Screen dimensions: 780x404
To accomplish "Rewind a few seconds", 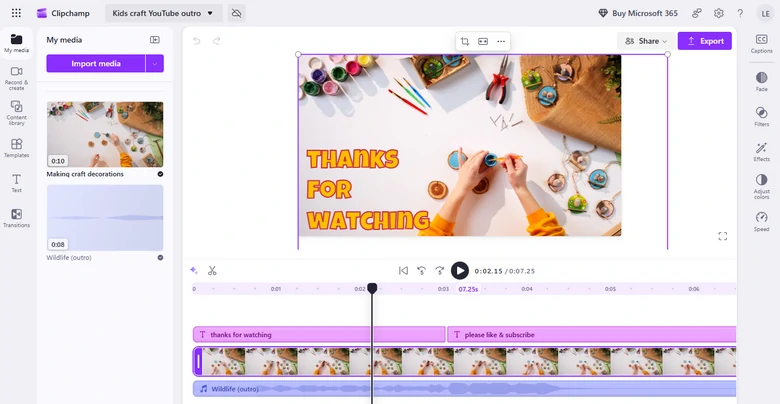I will (421, 271).
